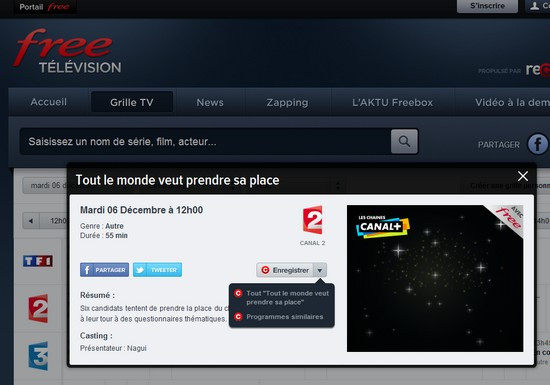550x385 pixels.
Task: Open the Accueil tab
Action: click(x=48, y=102)
